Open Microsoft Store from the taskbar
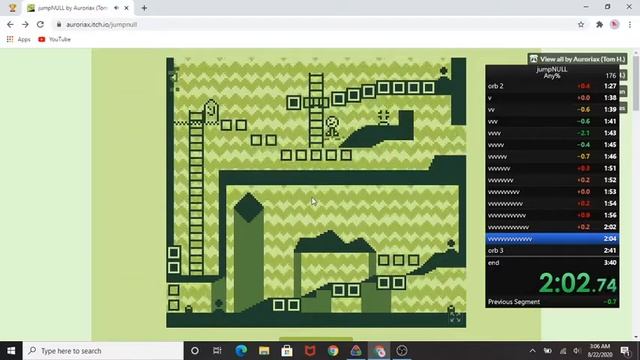Viewport: 640px width, 360px height. tap(287, 351)
